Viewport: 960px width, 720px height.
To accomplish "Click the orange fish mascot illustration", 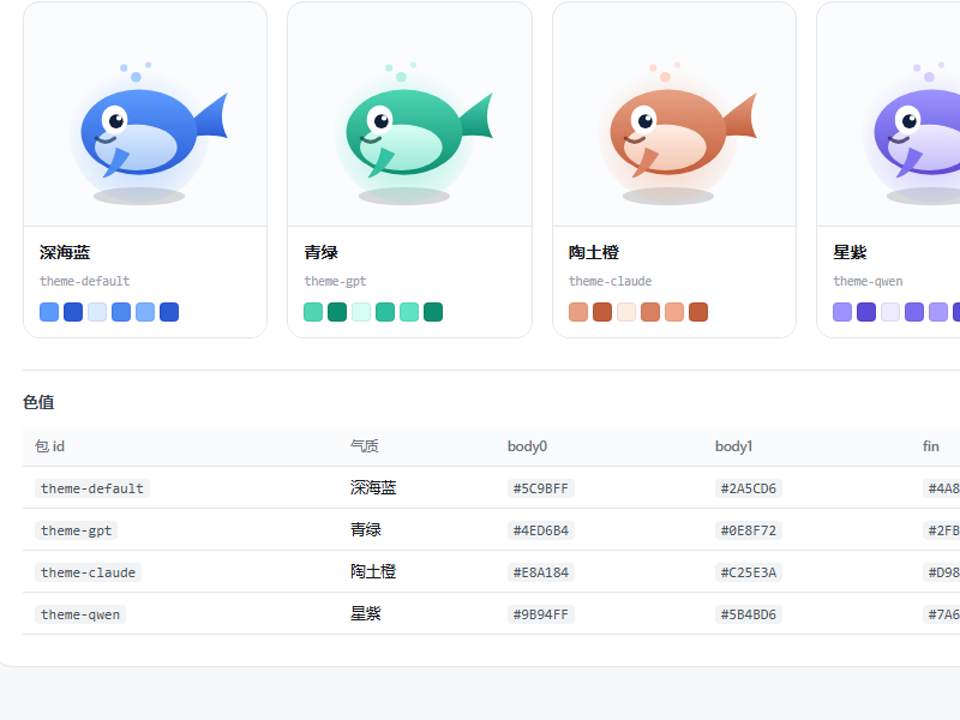I will coord(677,132).
